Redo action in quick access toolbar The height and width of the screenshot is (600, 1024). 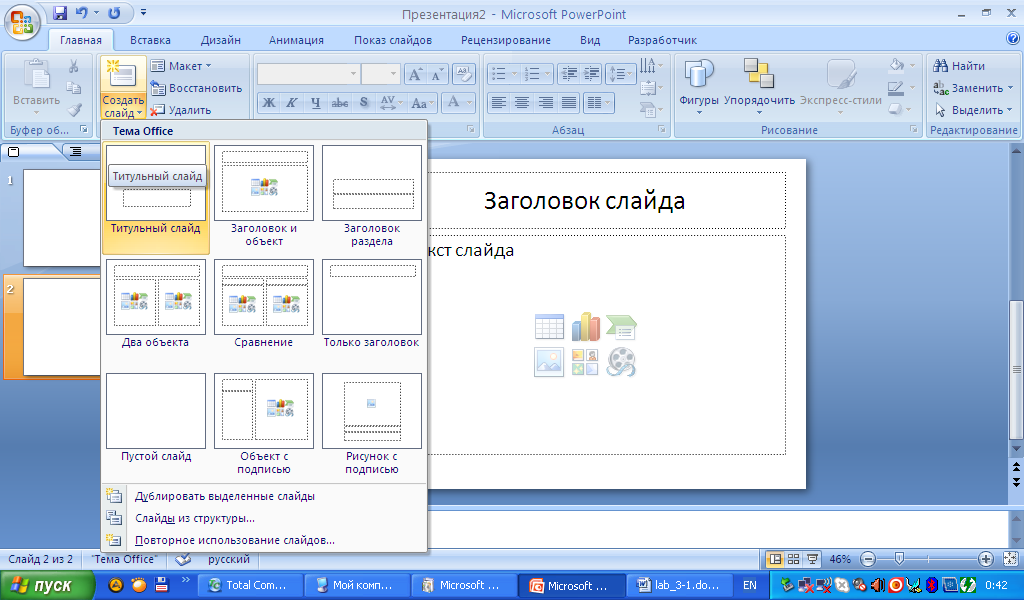[x=114, y=13]
